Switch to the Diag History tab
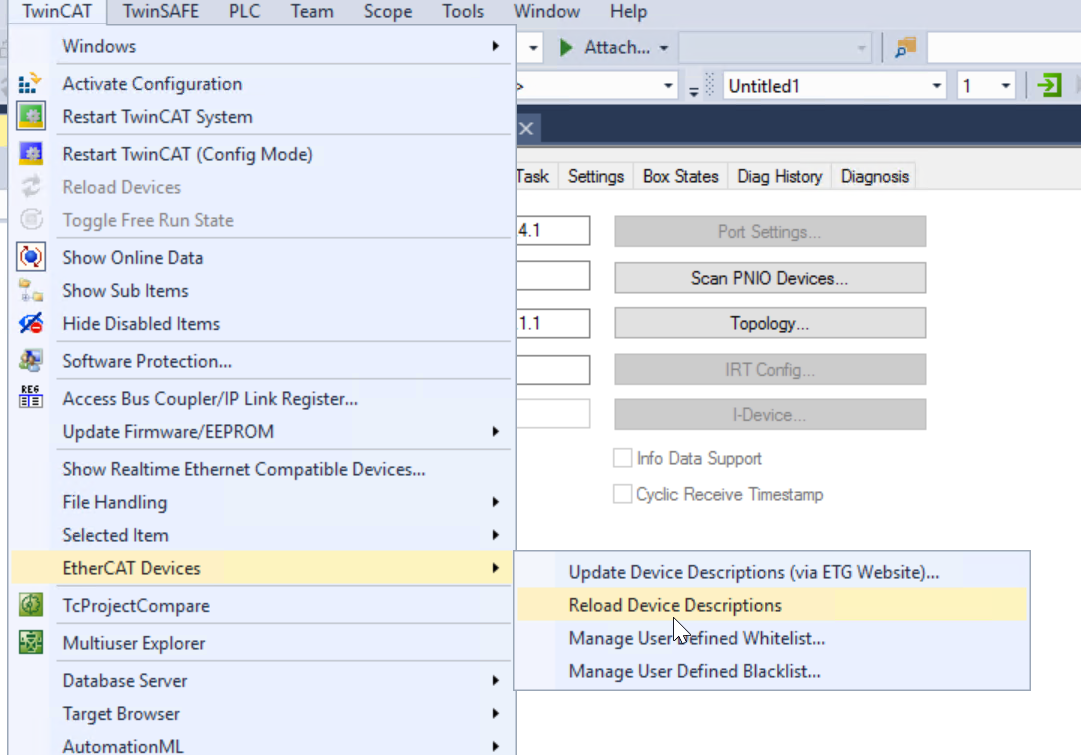The width and height of the screenshot is (1081, 755). (x=780, y=177)
